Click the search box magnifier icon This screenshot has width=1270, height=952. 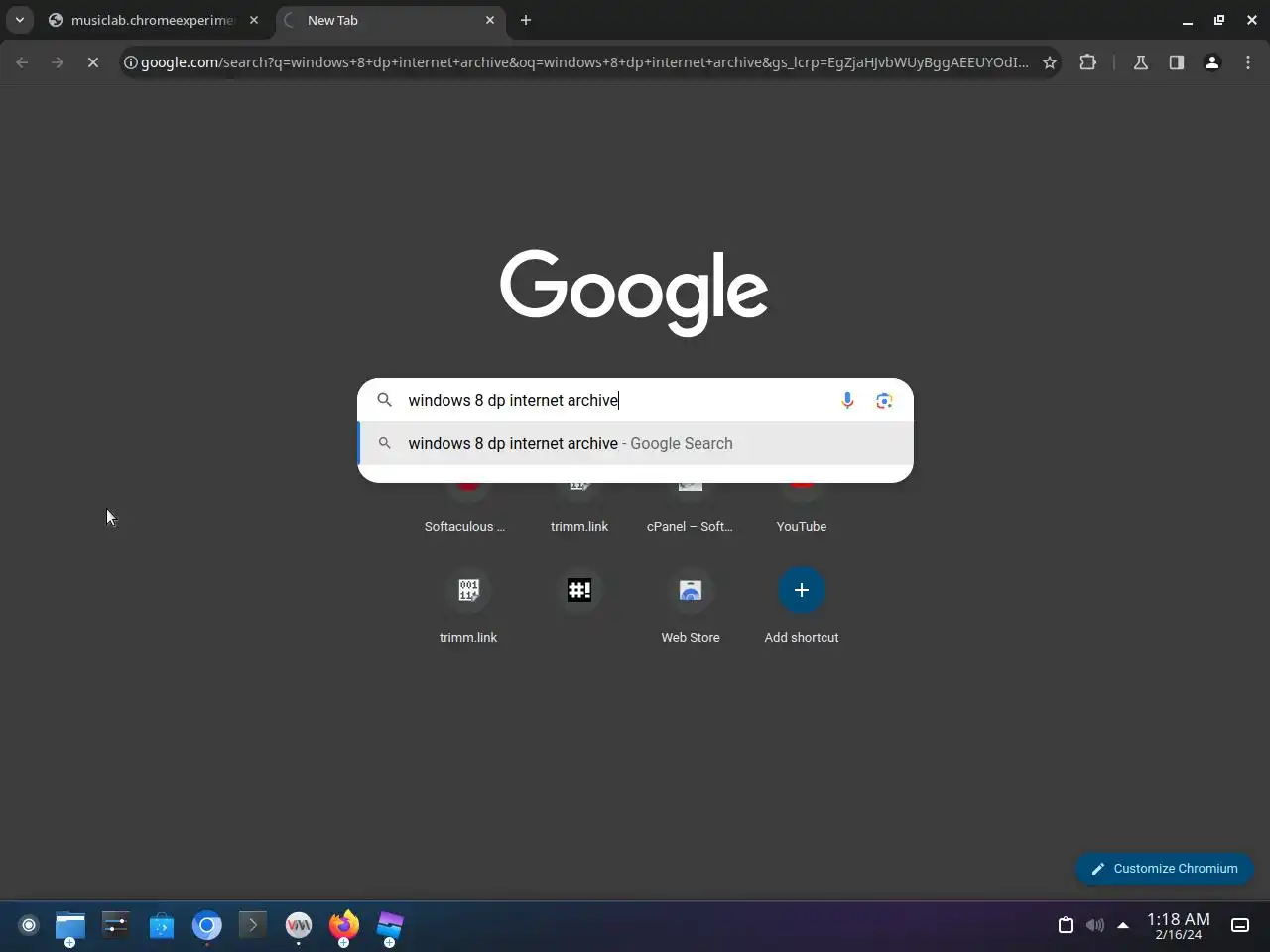click(385, 400)
